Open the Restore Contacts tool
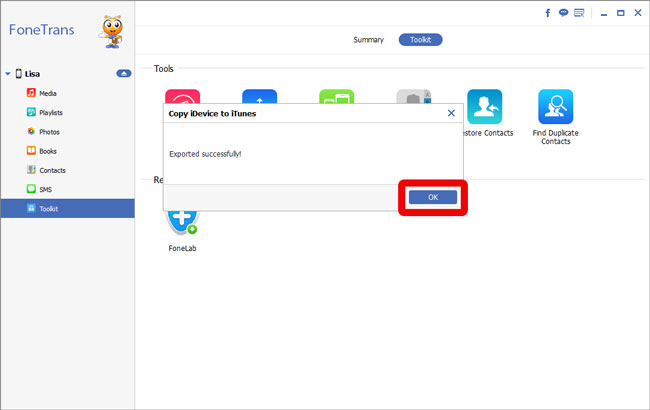Image resolution: width=650 pixels, height=410 pixels. click(484, 107)
